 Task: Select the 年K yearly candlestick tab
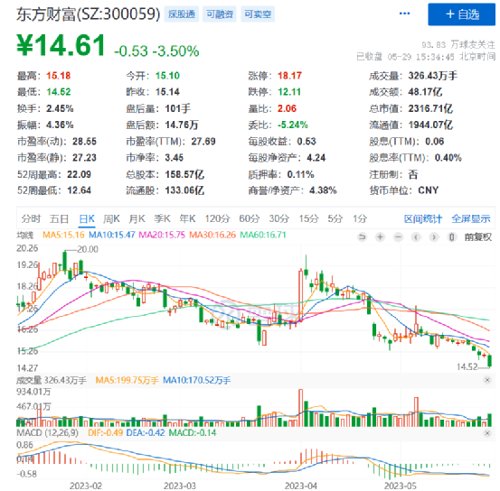pyautogui.click(x=188, y=219)
